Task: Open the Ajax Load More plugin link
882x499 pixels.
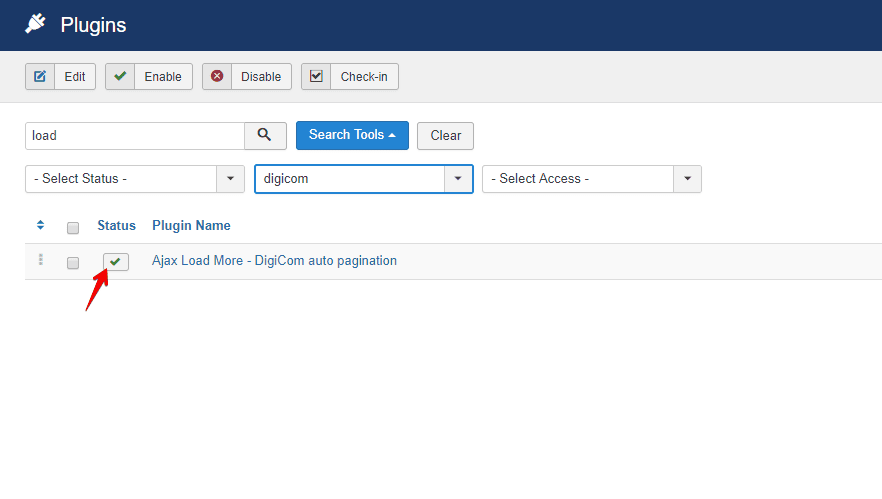Action: (x=274, y=261)
